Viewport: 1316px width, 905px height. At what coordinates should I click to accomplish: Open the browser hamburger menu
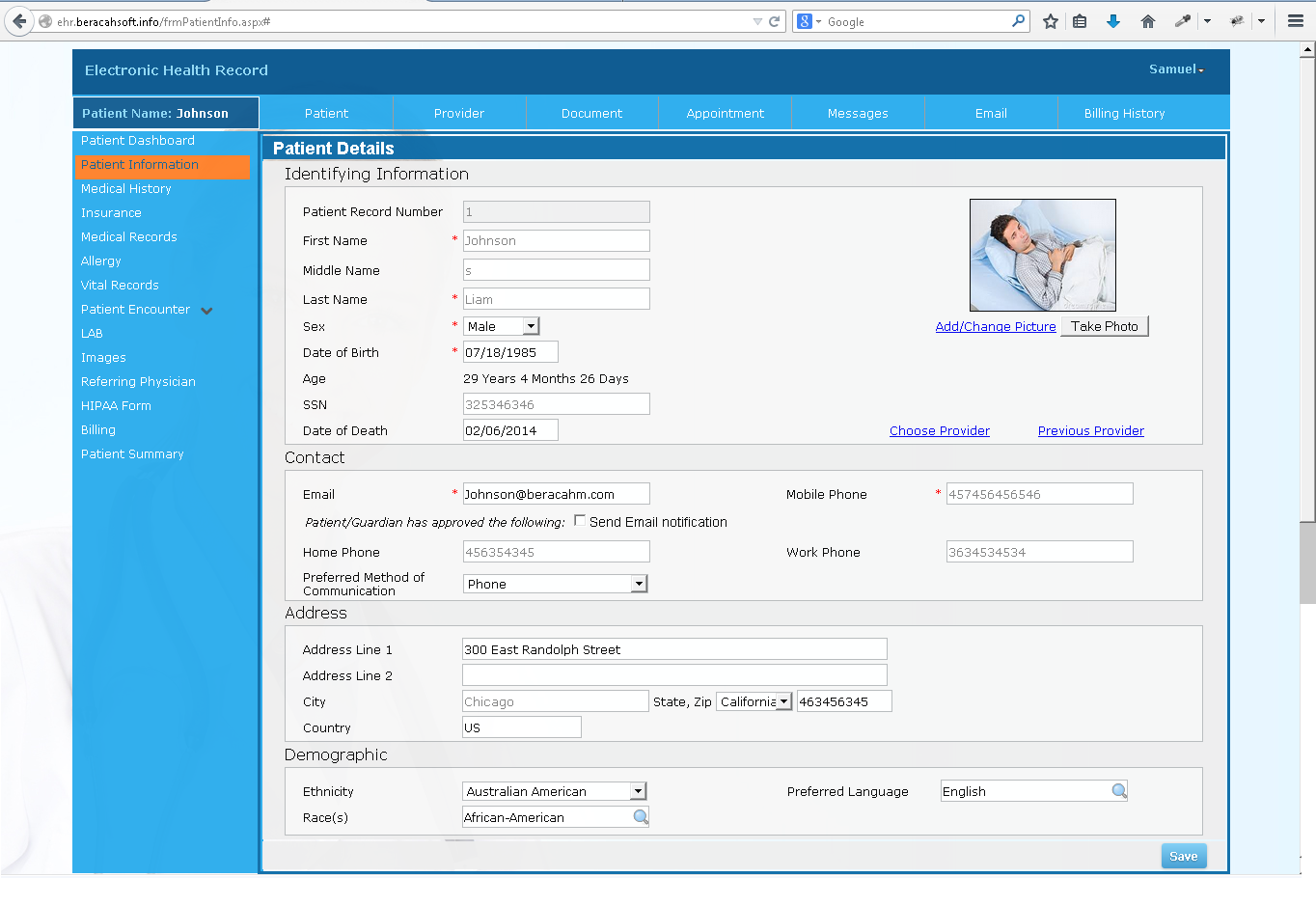click(x=1296, y=21)
